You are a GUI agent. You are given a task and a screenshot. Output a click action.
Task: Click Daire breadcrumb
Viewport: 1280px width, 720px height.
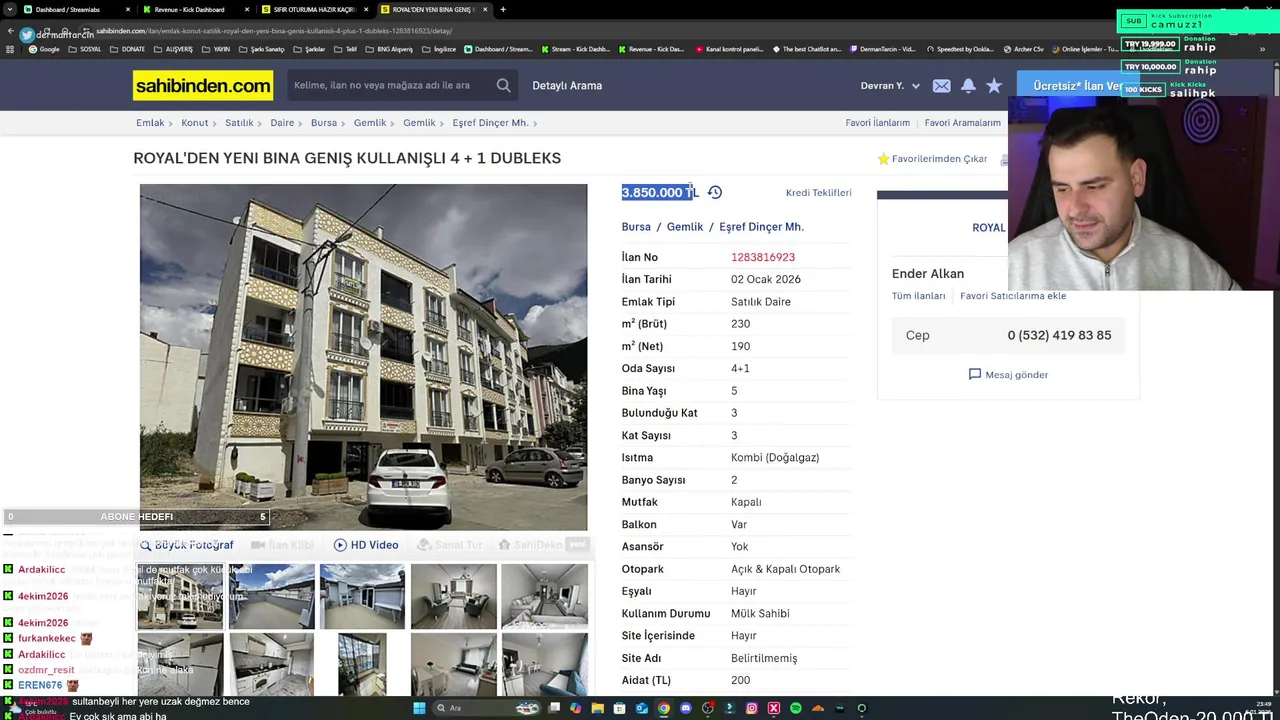tap(282, 122)
